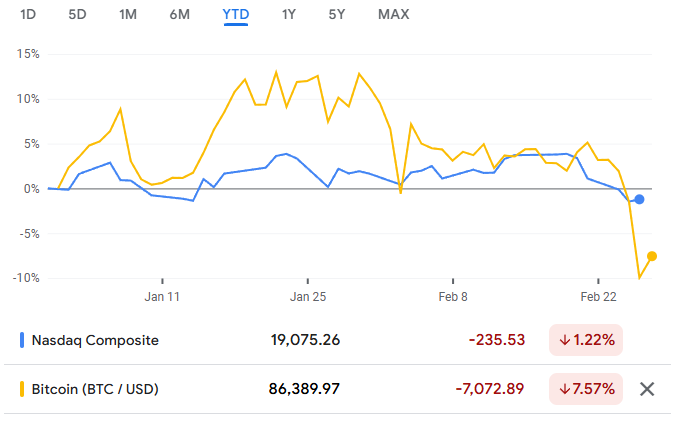Click the Bitcoin 7.57% down badge
The height and width of the screenshot is (424, 681).
pyautogui.click(x=586, y=388)
